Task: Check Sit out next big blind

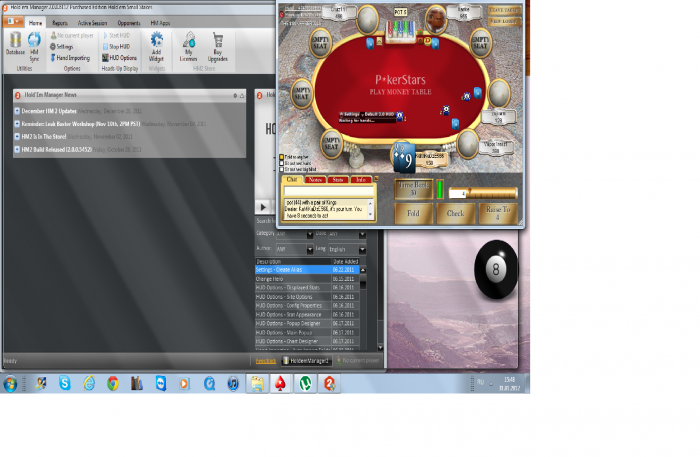Action: (282, 170)
